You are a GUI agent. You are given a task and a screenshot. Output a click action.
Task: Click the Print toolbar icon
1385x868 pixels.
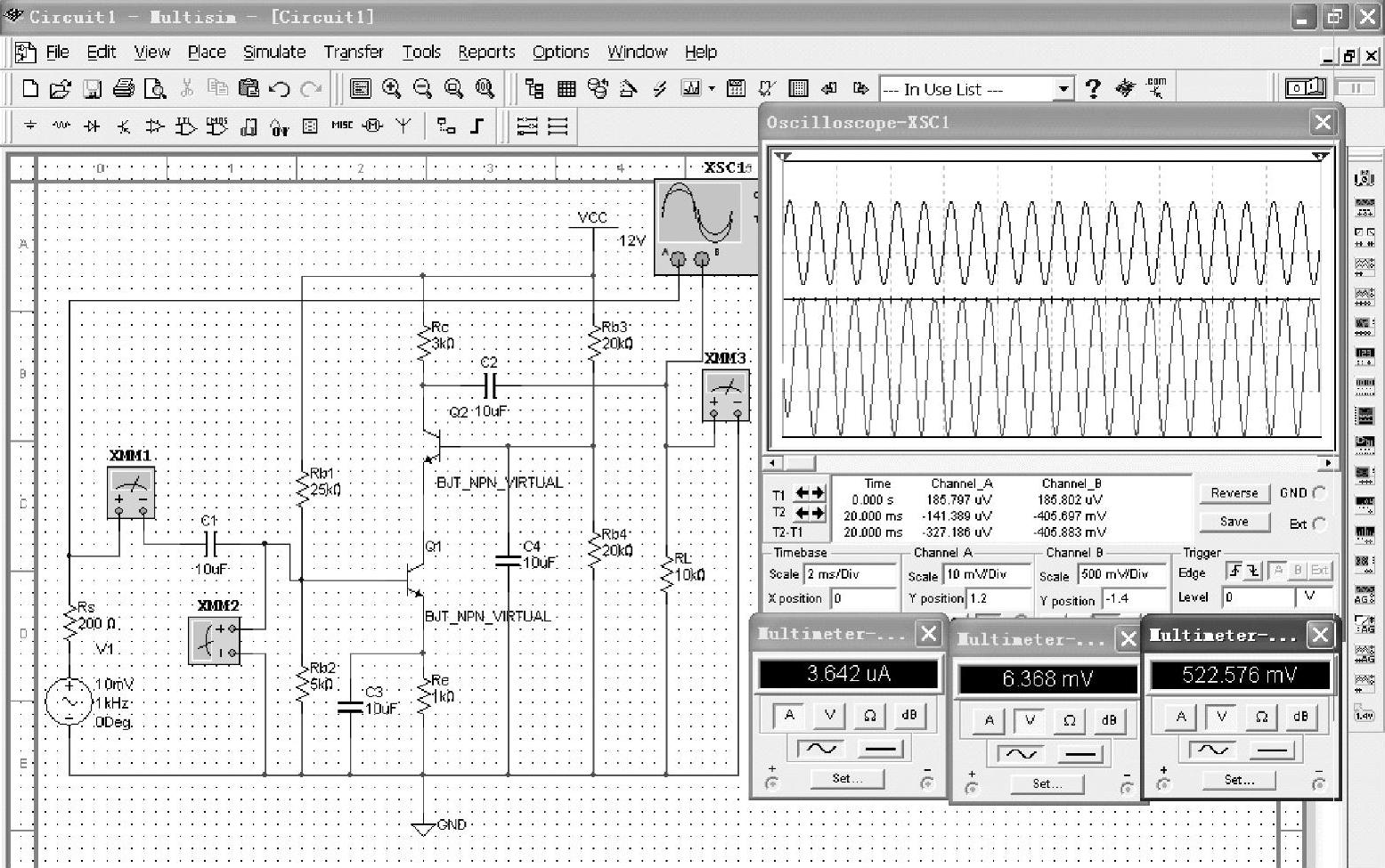(124, 88)
